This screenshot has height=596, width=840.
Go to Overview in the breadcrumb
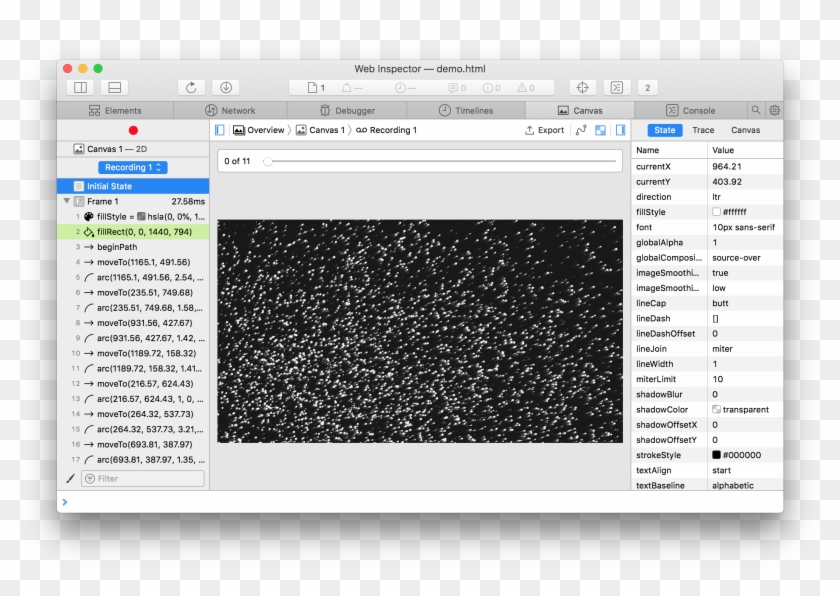click(x=259, y=130)
